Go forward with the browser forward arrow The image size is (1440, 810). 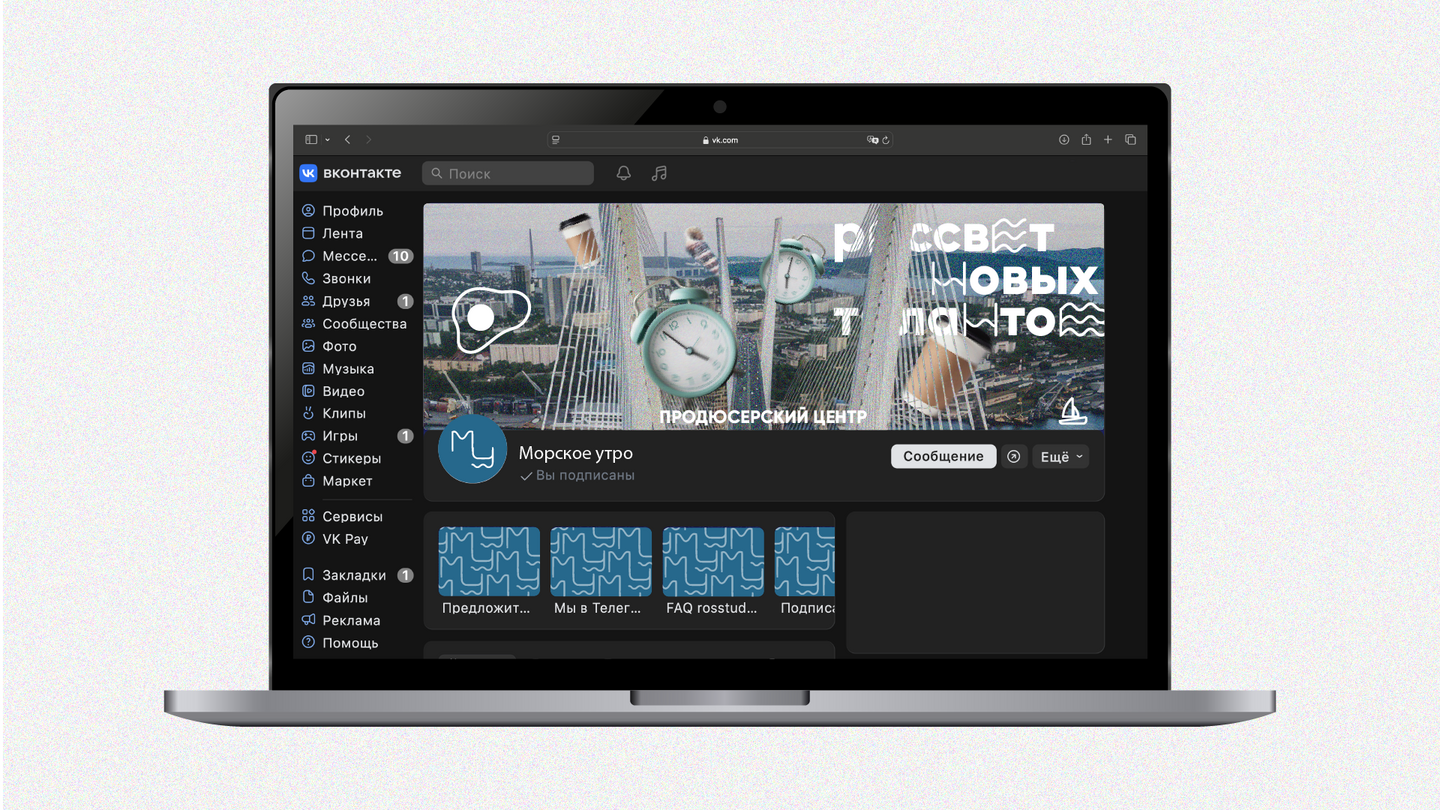(368, 140)
